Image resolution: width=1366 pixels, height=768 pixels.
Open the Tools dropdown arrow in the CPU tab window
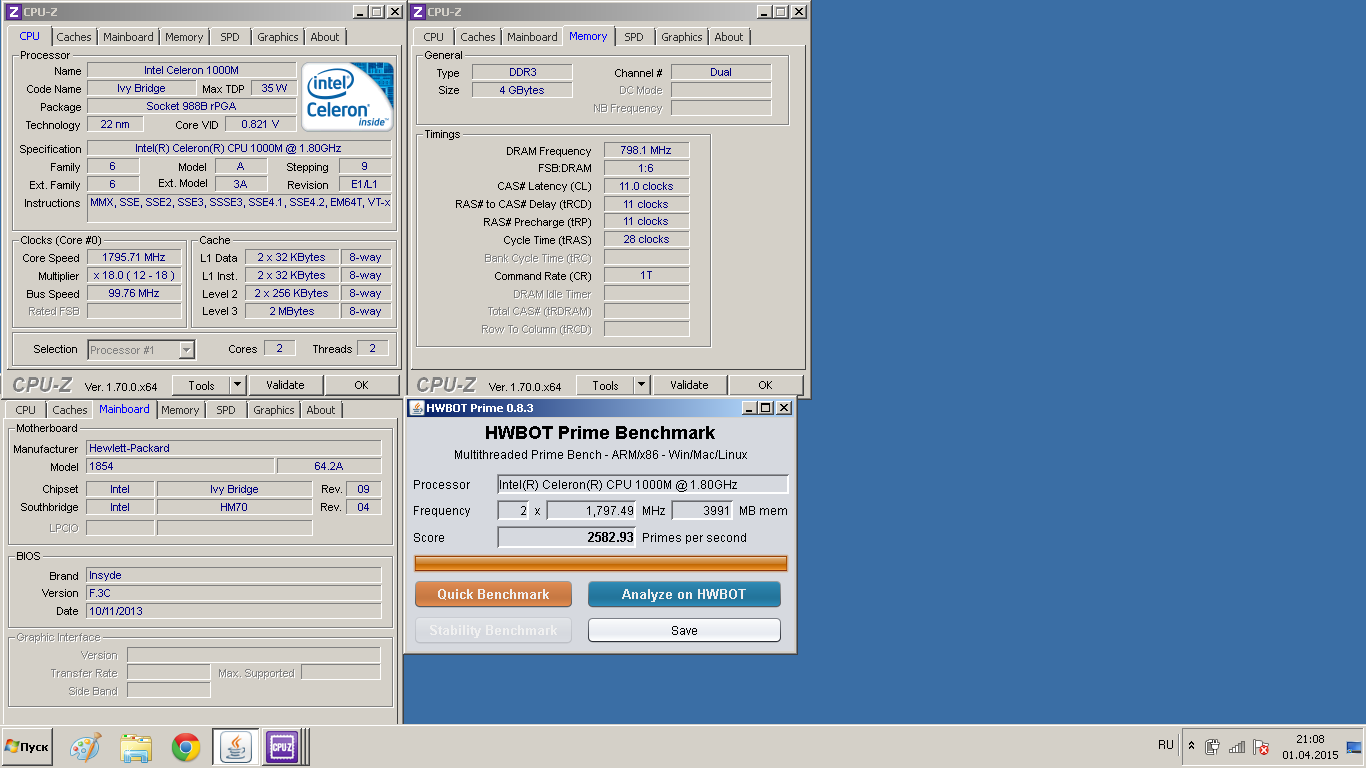point(237,385)
